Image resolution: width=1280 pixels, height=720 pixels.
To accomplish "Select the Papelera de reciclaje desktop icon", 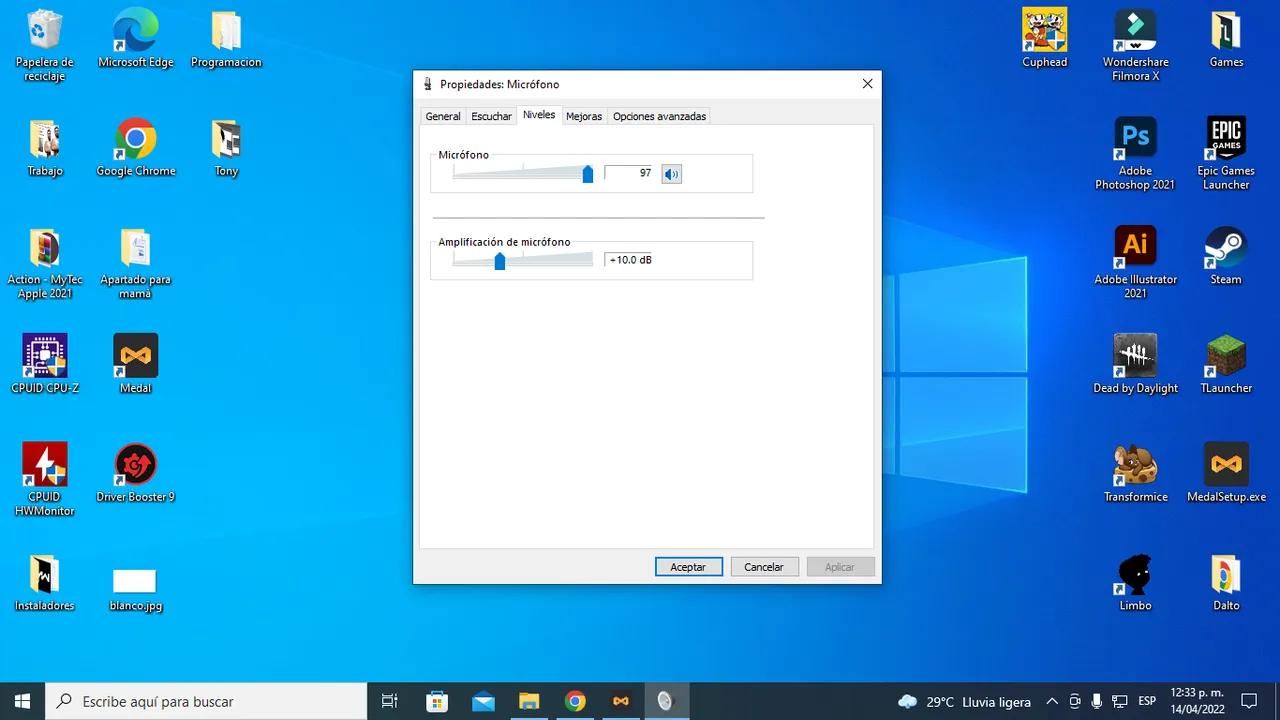I will [45, 45].
